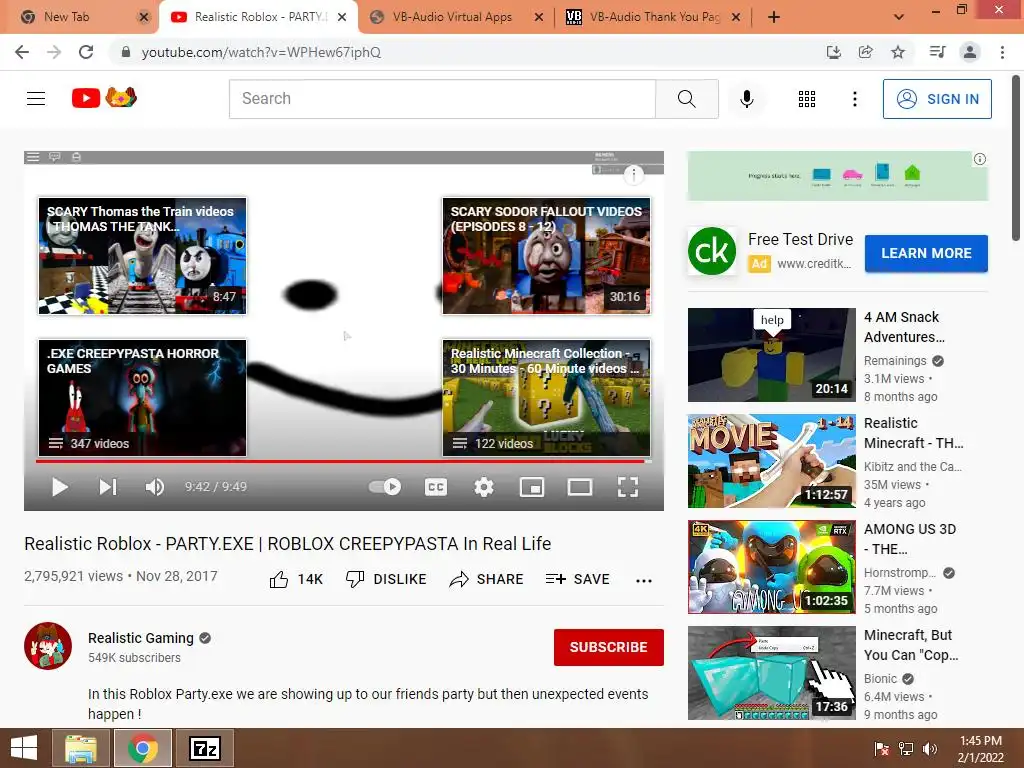The width and height of the screenshot is (1024, 768).
Task: Switch to VB-Audio Thank You Page tab
Action: pos(653,17)
